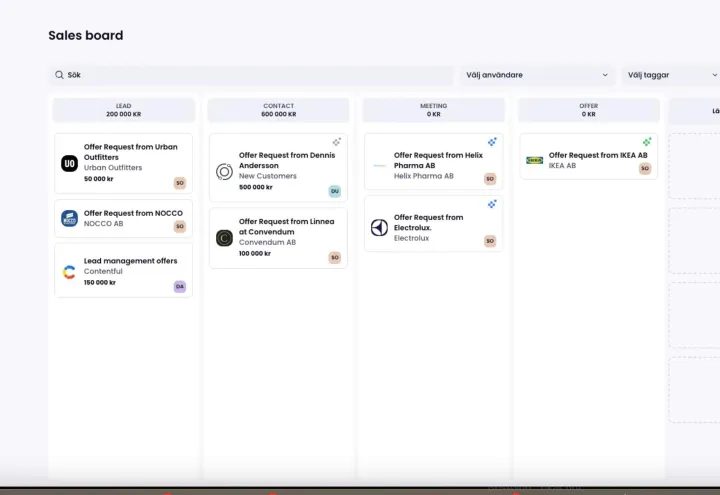The height and width of the screenshot is (495, 720).
Task: Click the search magnifier icon
Action: tap(59, 75)
